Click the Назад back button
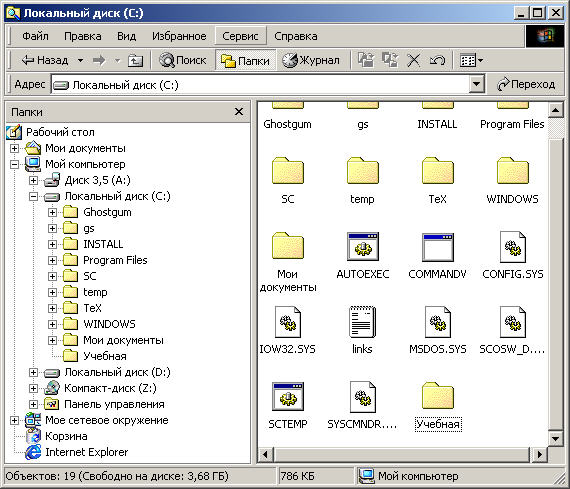 tap(45, 60)
